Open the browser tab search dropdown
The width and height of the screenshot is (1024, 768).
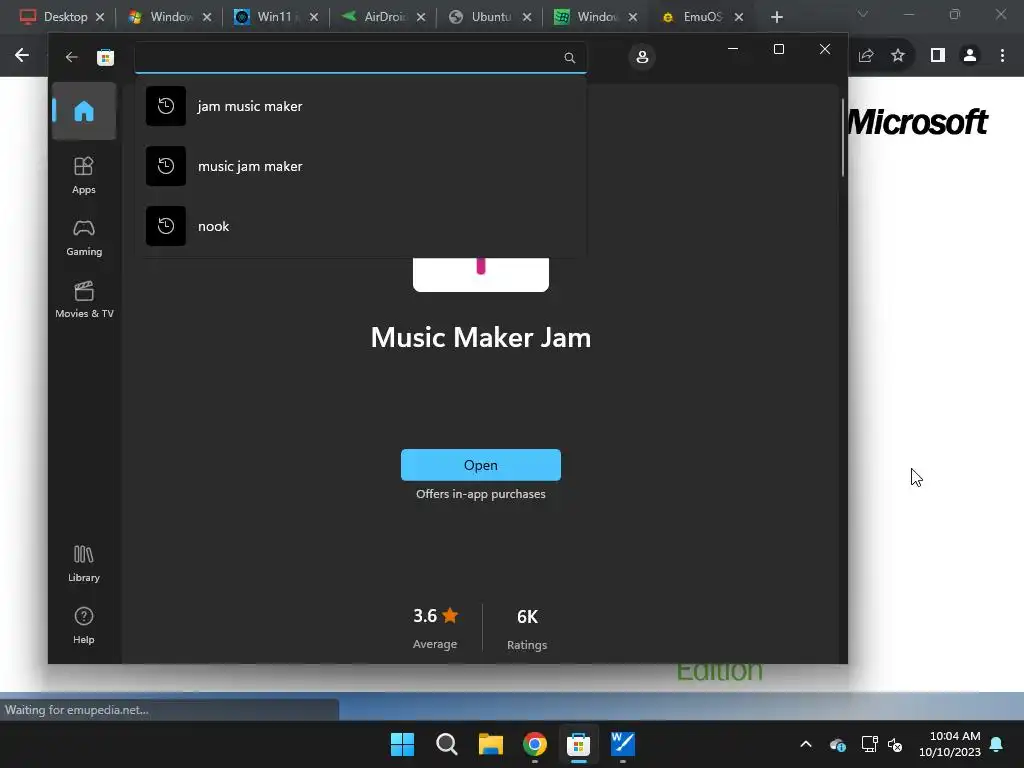(x=862, y=14)
